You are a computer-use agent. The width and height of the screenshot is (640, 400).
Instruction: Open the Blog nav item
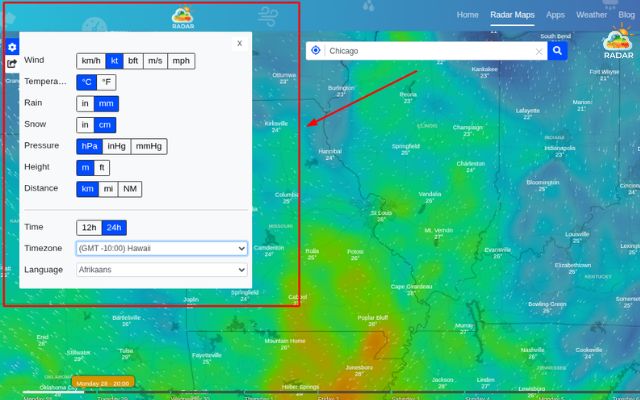coord(627,15)
